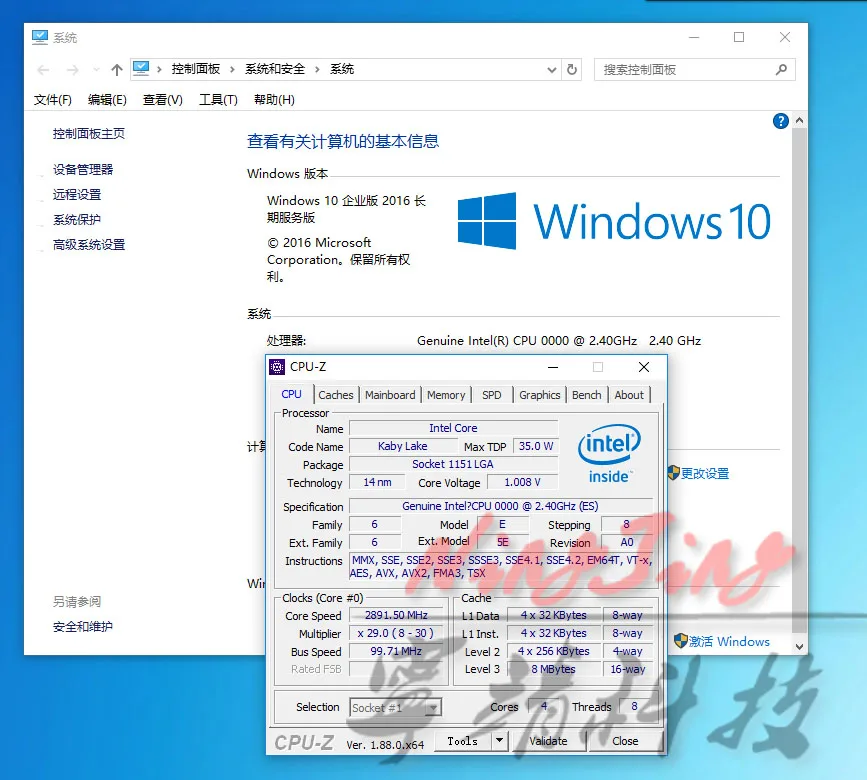Expand the address bar history dropdown
This screenshot has width=867, height=780.
pyautogui.click(x=551, y=70)
